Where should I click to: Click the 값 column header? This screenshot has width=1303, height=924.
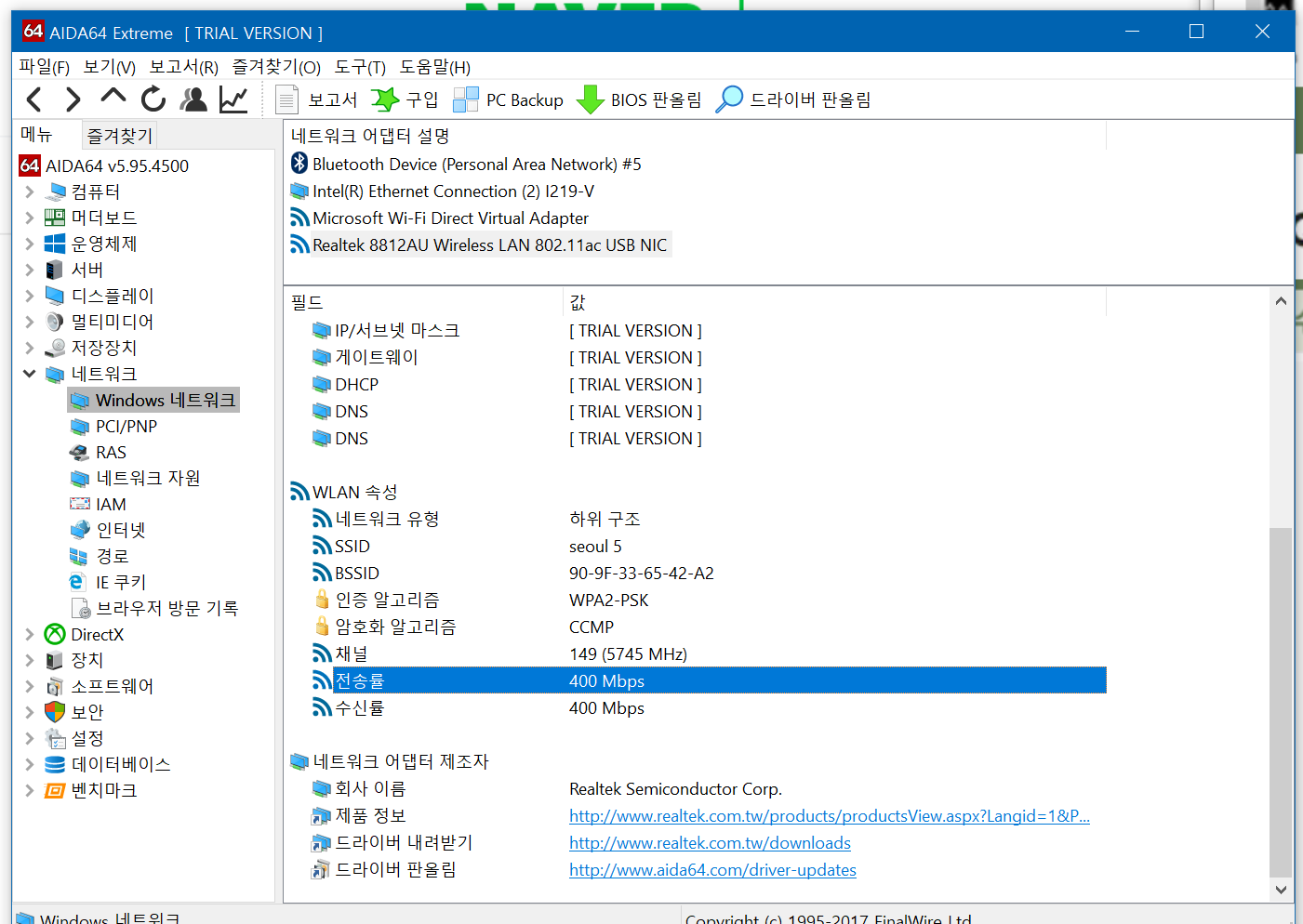834,302
